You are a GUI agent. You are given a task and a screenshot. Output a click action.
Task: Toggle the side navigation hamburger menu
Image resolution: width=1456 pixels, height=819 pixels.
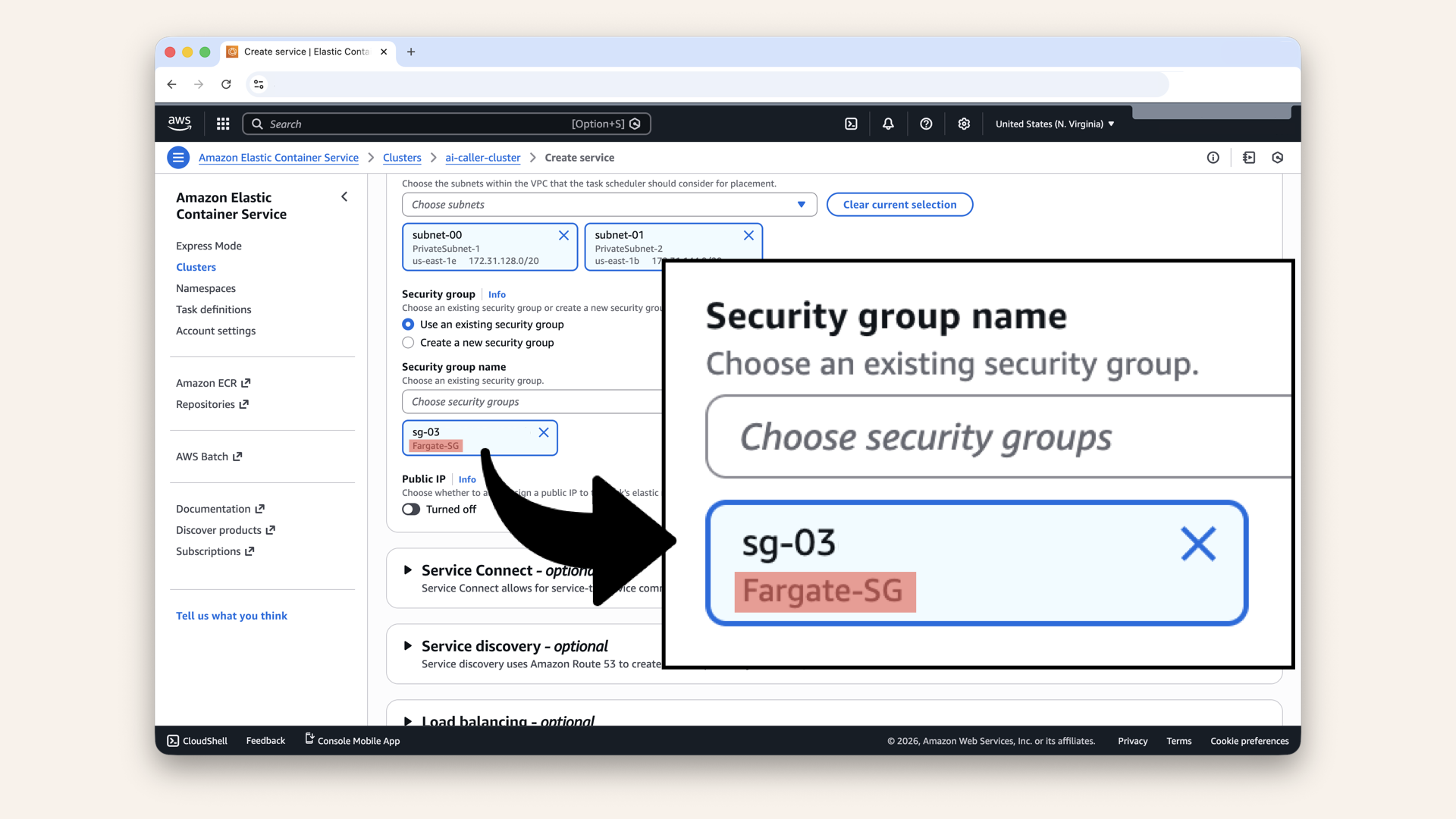point(178,158)
